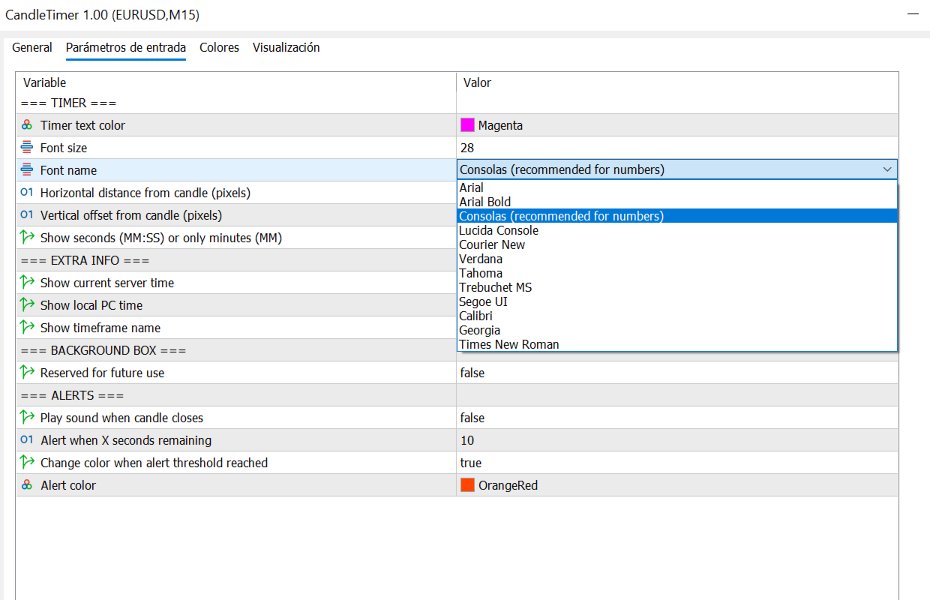The image size is (930, 600).
Task: Select the Show seconds (MM:SS) or only minutes label
Action: (161, 238)
